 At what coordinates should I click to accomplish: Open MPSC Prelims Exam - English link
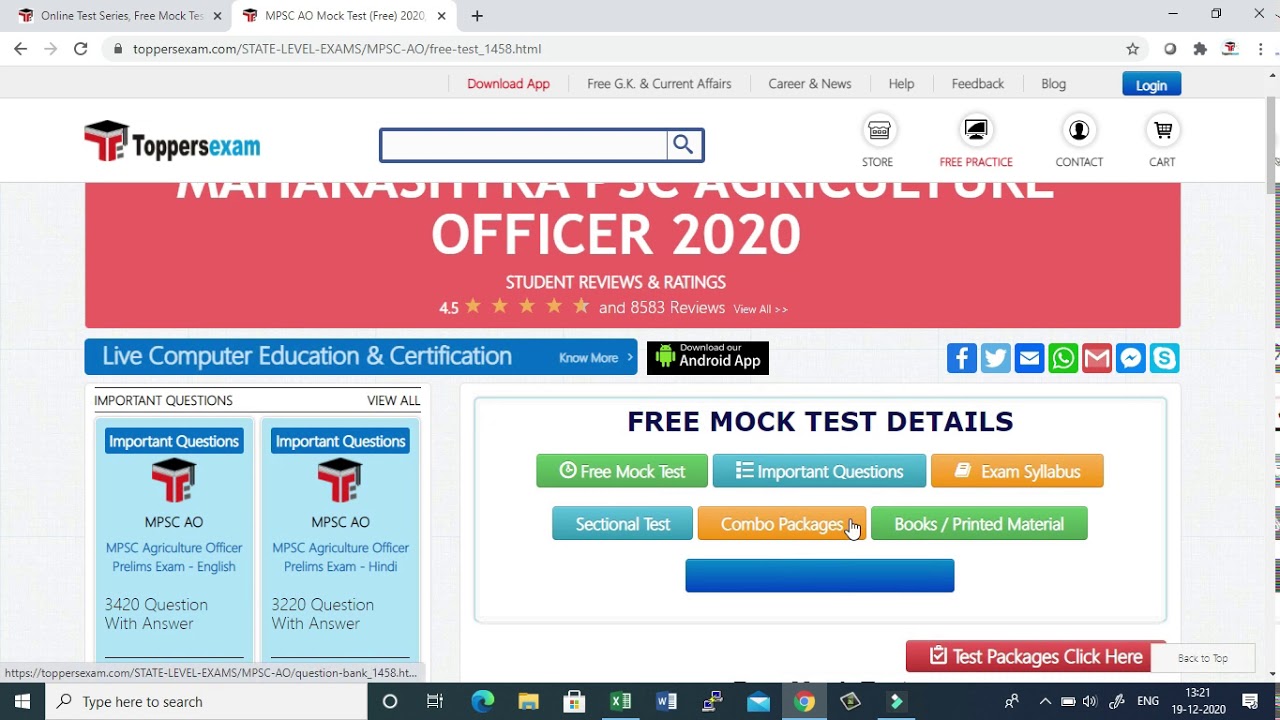pyautogui.click(x=174, y=557)
